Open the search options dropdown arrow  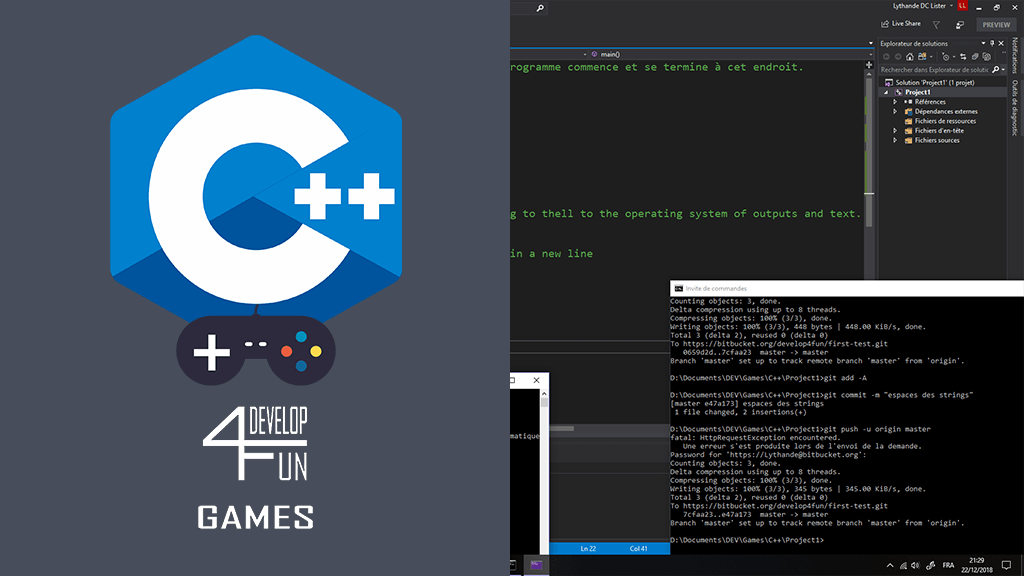tap(1003, 69)
